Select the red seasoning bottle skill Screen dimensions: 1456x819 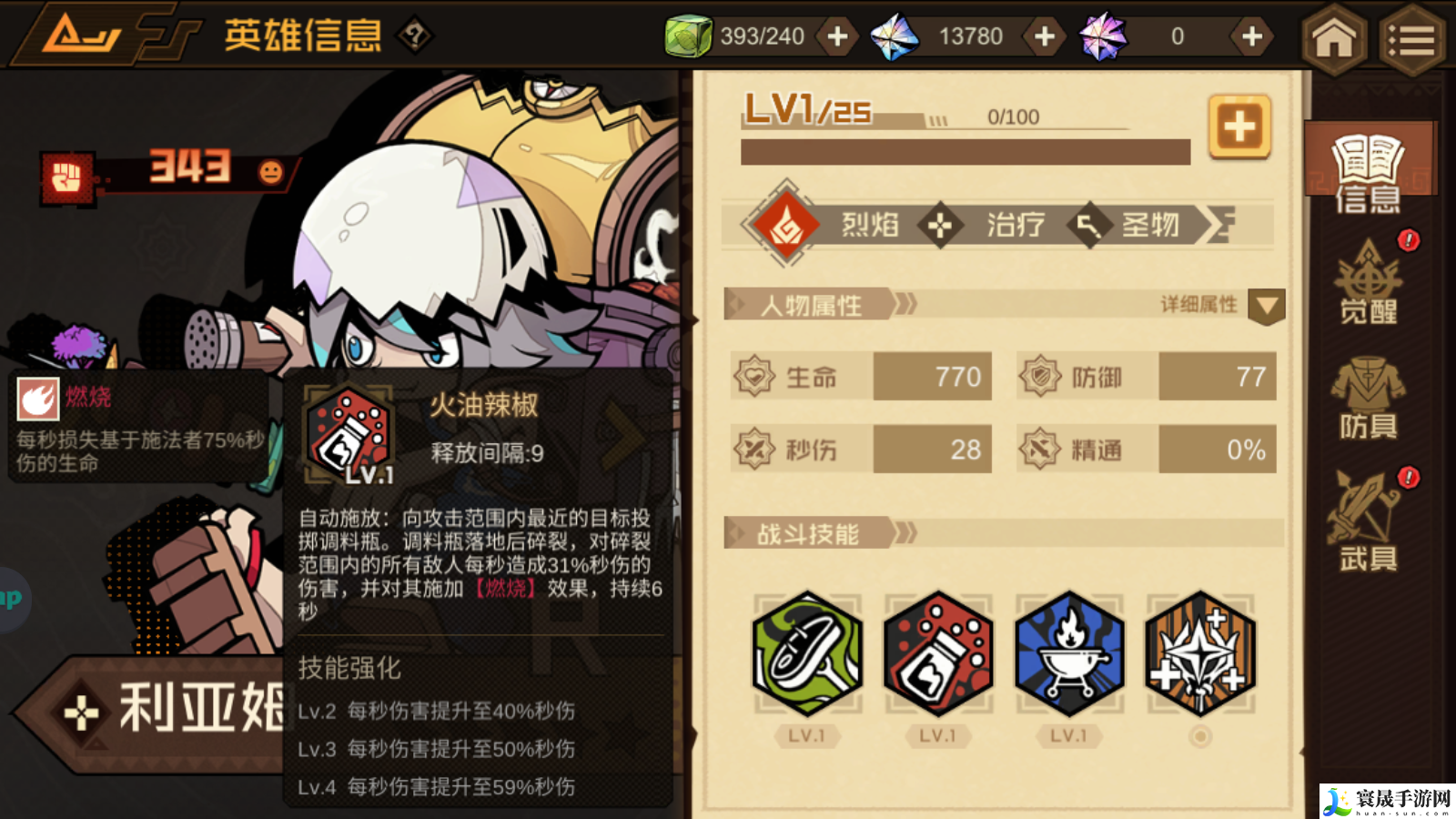tap(938, 653)
